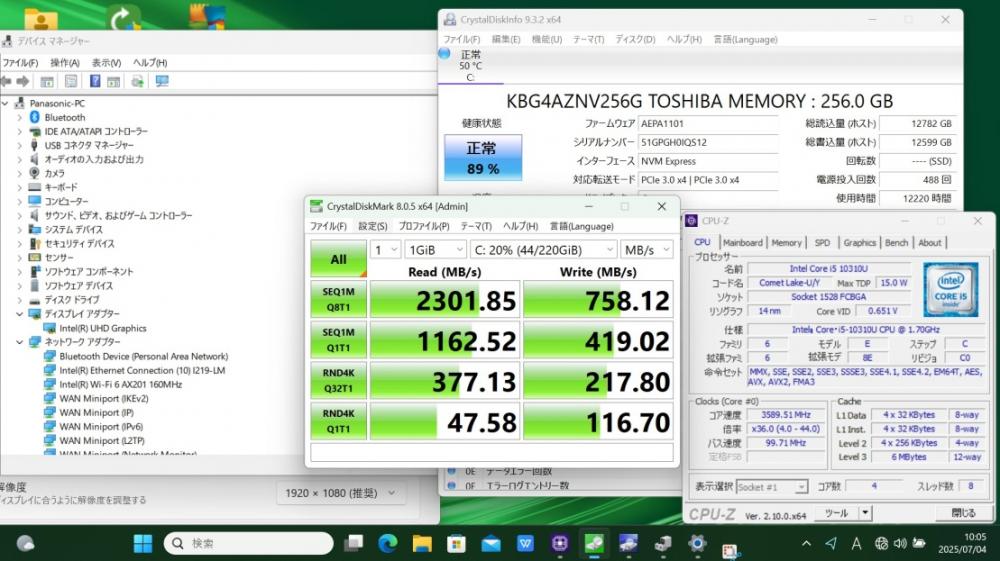Image resolution: width=1000 pixels, height=561 pixels.
Task: Open the MB/s unit dropdown
Action: tap(647, 250)
